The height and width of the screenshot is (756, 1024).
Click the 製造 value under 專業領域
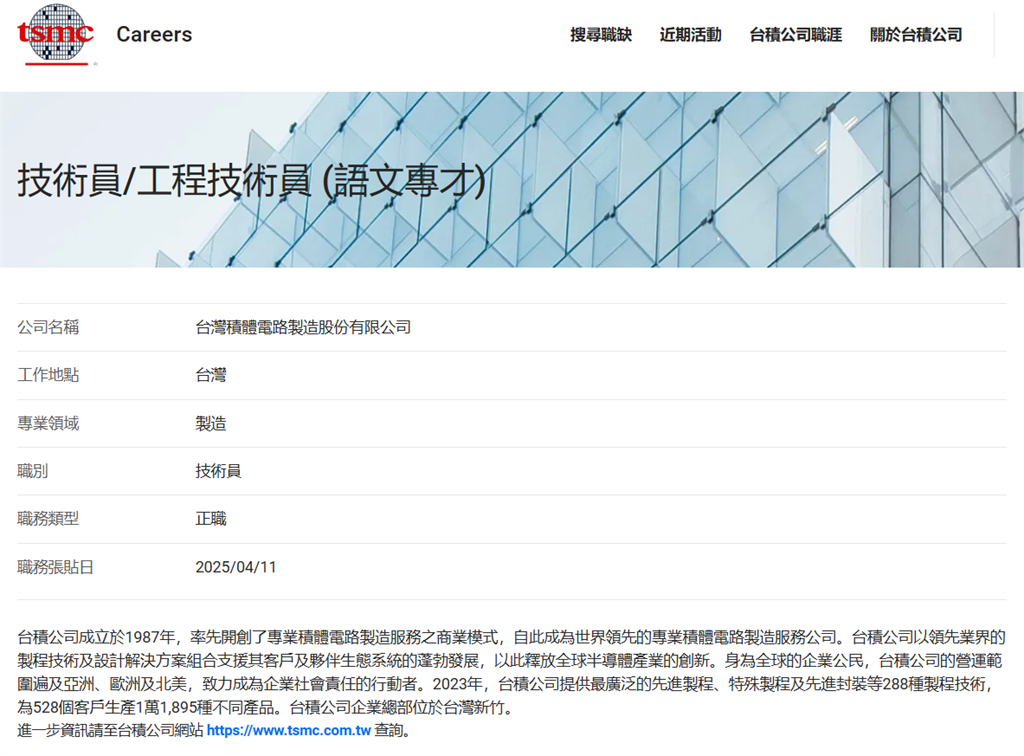211,423
